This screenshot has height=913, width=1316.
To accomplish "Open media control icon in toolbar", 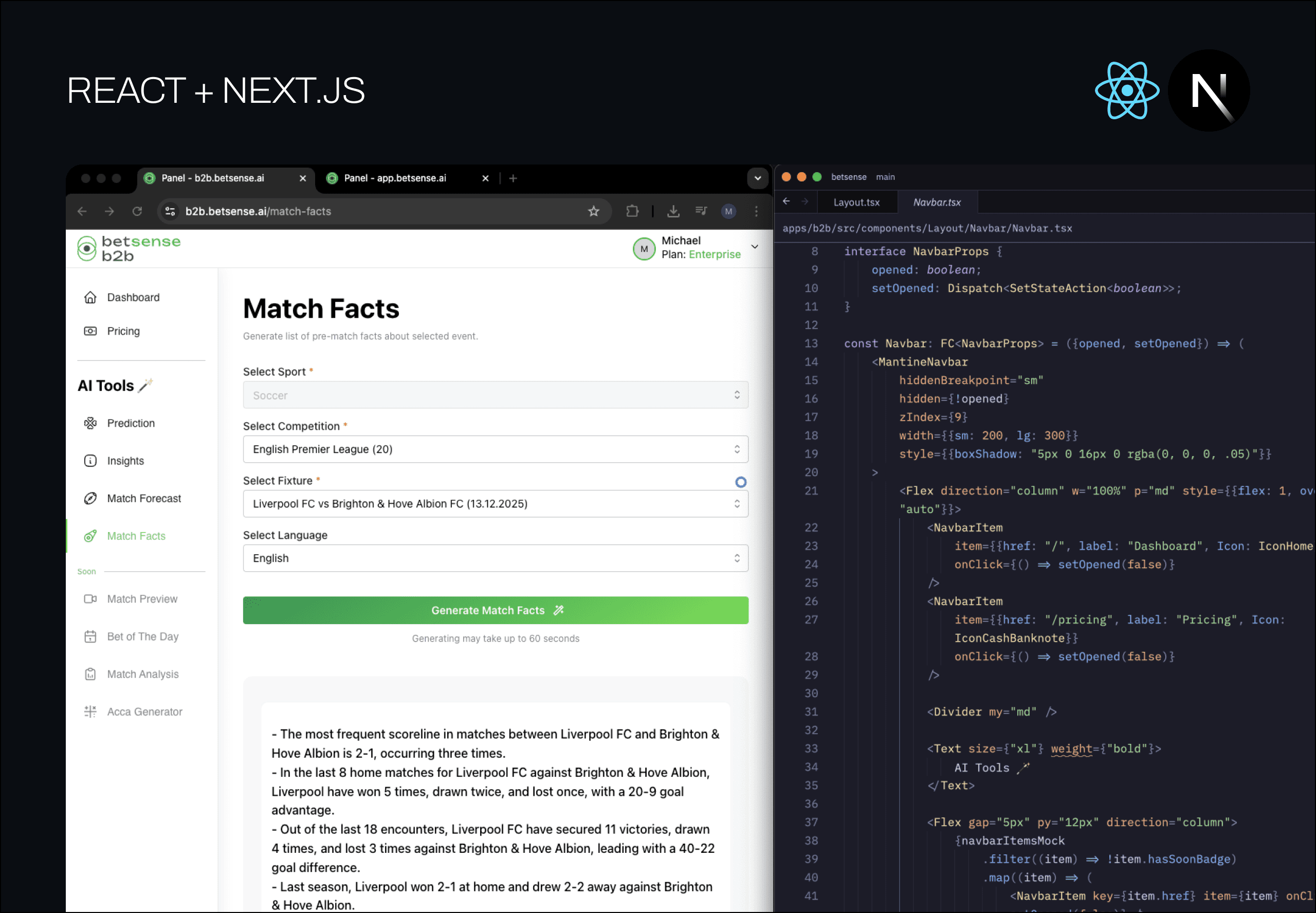I will (x=701, y=211).
